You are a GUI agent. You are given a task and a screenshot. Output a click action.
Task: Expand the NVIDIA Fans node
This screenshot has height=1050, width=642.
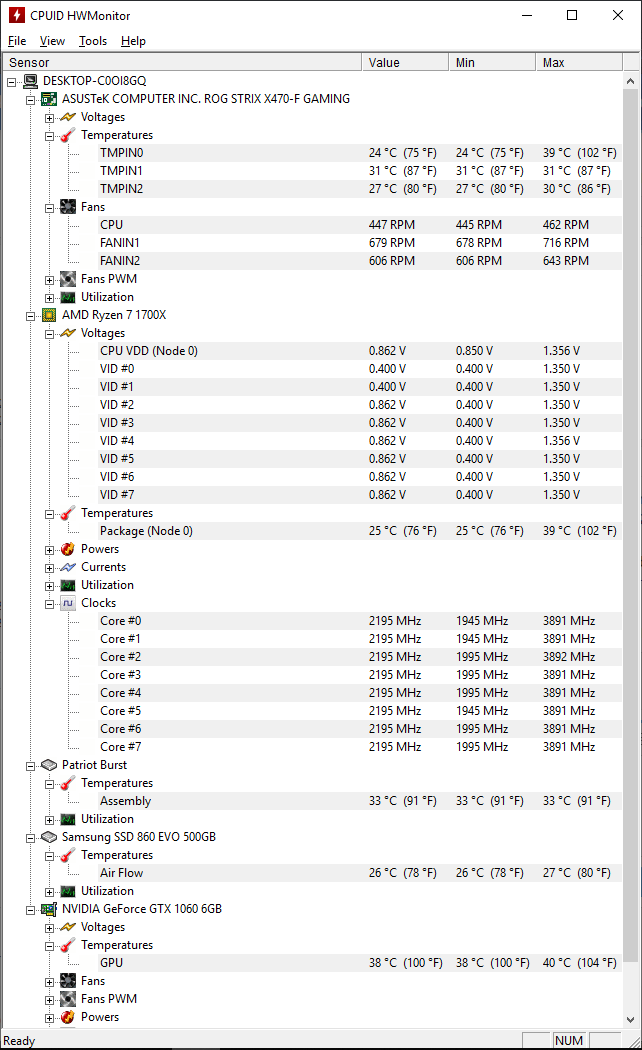click(x=50, y=982)
